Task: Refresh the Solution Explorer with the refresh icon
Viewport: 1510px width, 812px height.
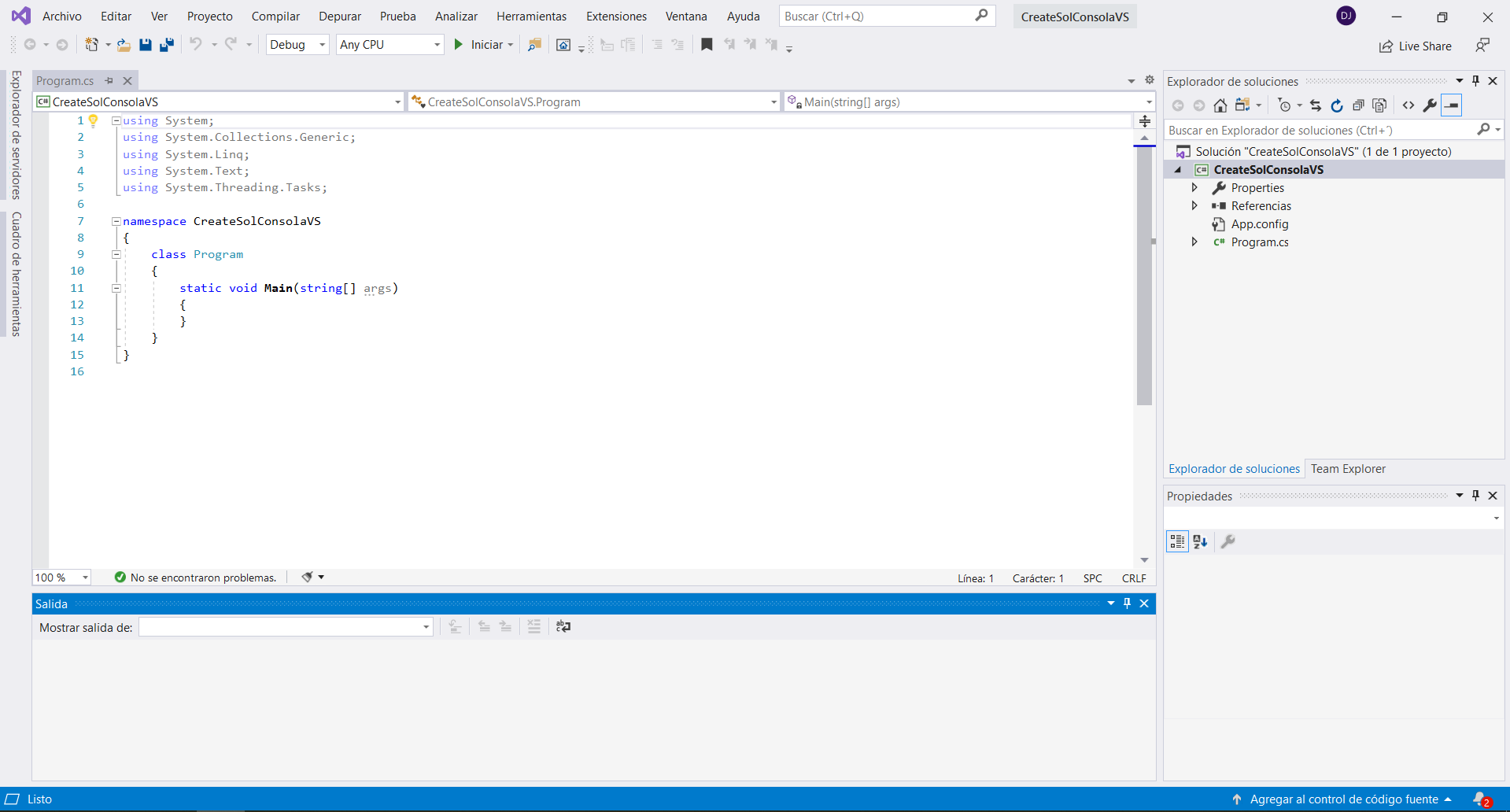Action: pos(1336,105)
